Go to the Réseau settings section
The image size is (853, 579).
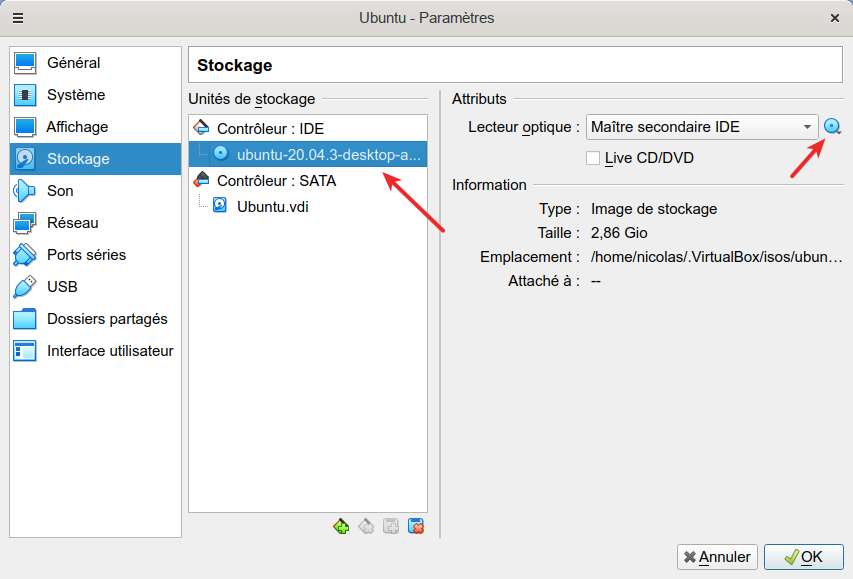[72, 223]
